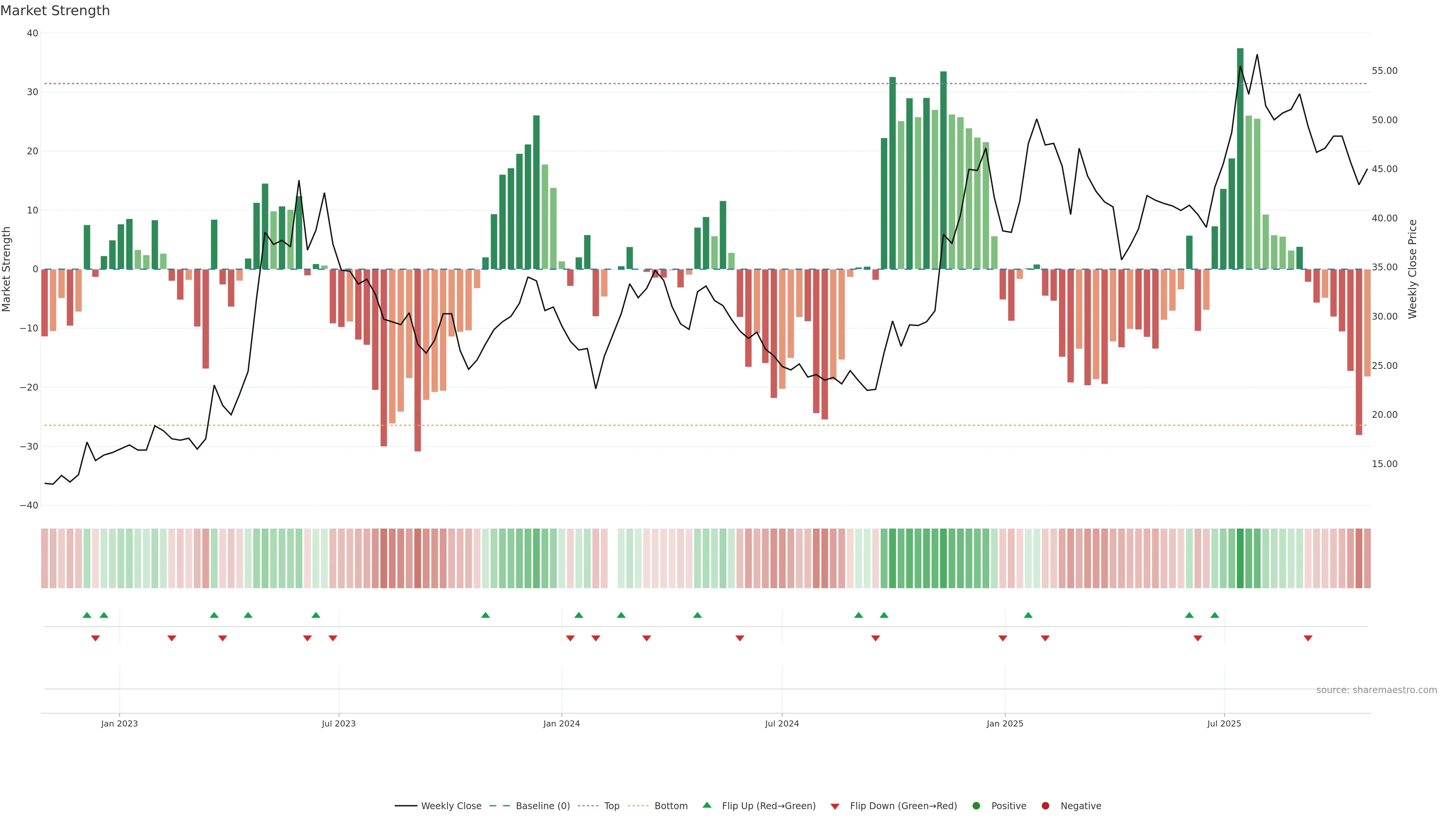Click the flip-up marker just after Jan 2025
This screenshot has width=1456, height=819.
point(1028,615)
